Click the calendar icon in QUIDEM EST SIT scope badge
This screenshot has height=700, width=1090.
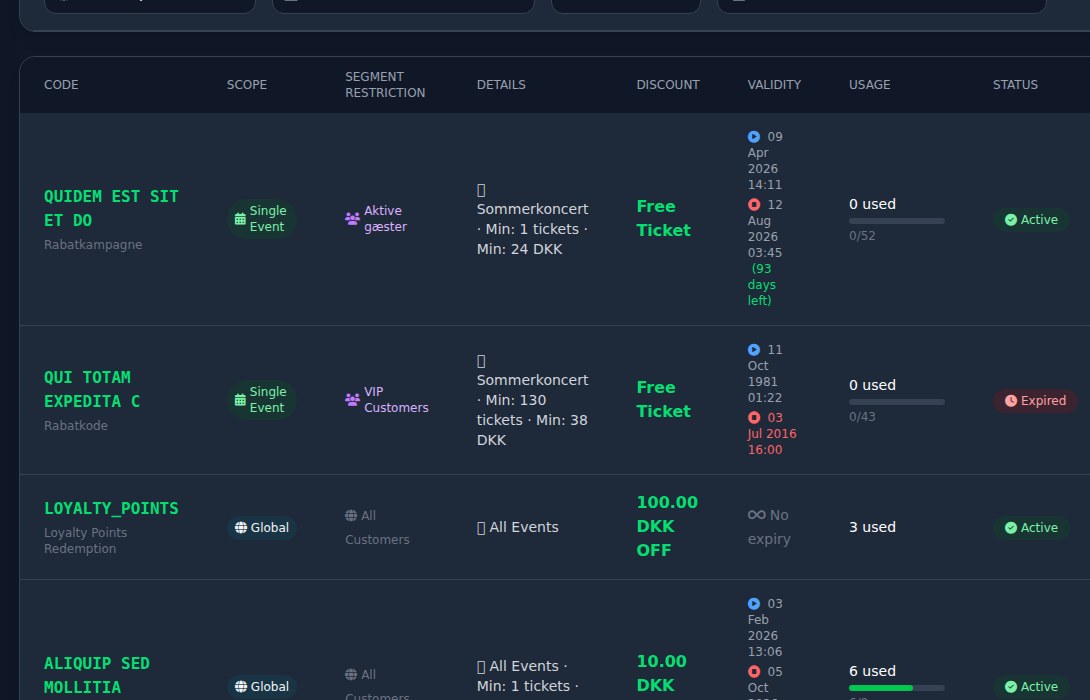click(x=240, y=219)
